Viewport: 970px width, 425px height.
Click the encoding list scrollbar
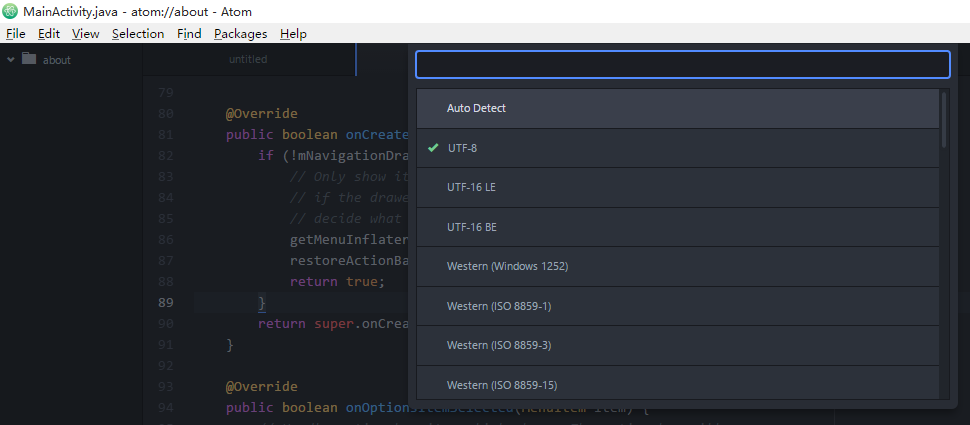(x=944, y=120)
